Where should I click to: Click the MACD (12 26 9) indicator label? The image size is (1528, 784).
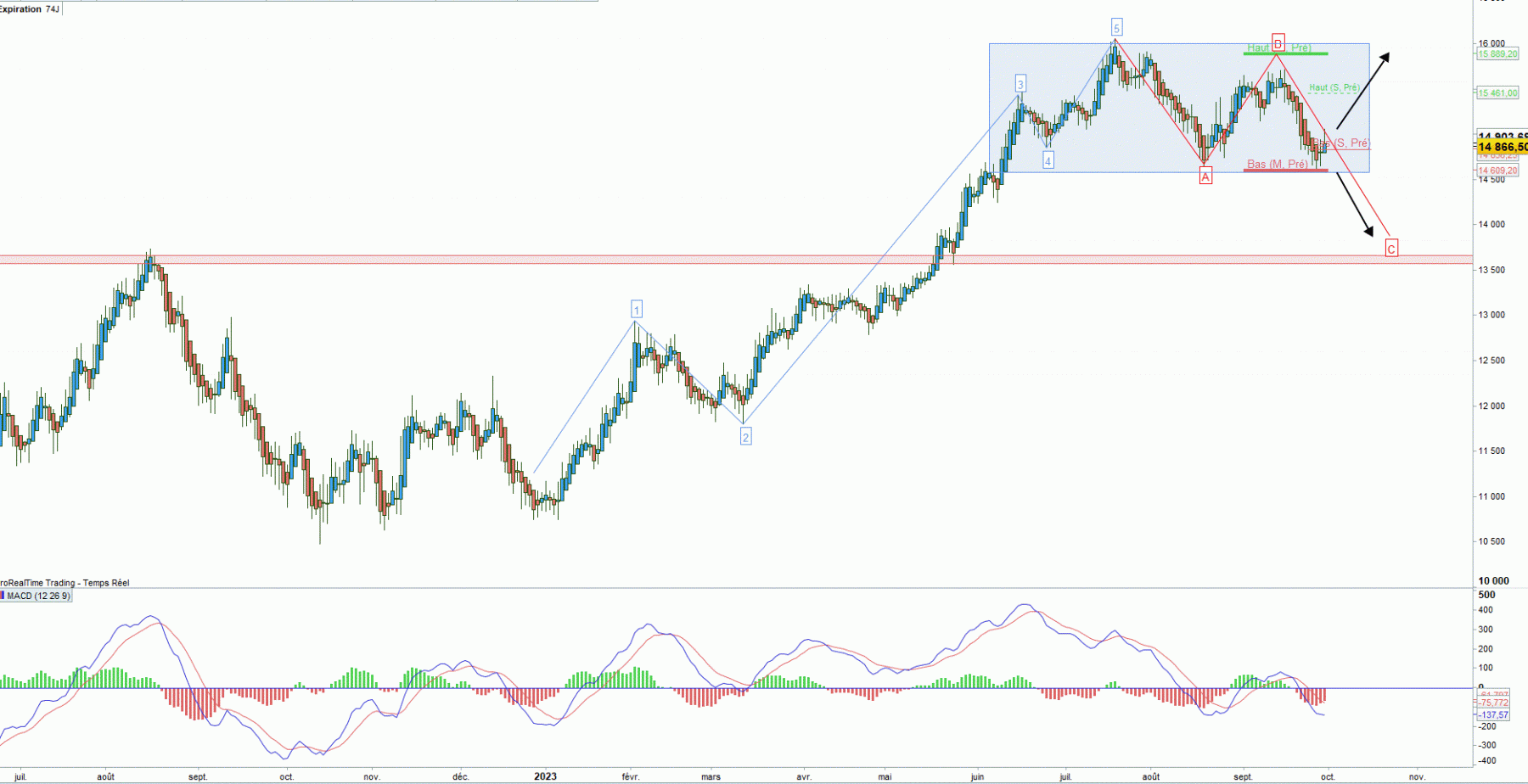[x=40, y=596]
